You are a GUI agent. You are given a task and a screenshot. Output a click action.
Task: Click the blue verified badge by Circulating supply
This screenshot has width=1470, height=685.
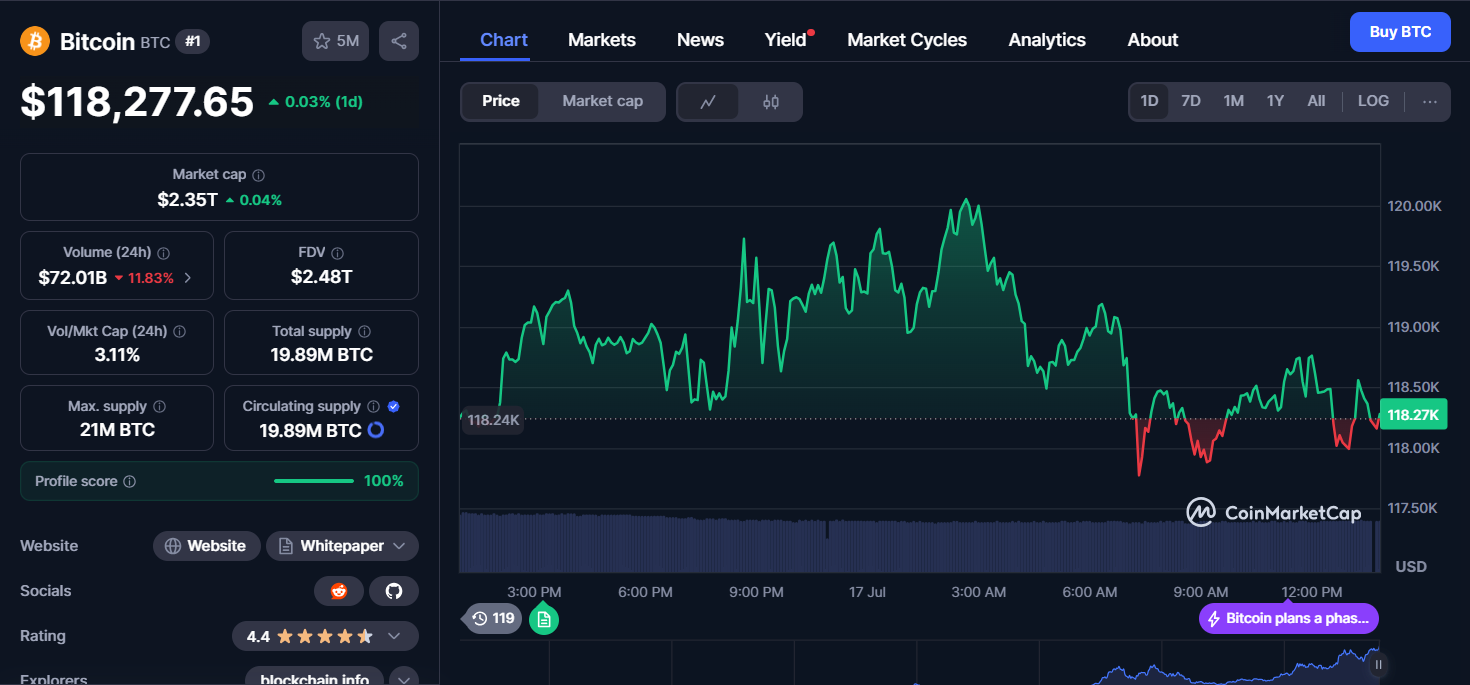pos(394,407)
